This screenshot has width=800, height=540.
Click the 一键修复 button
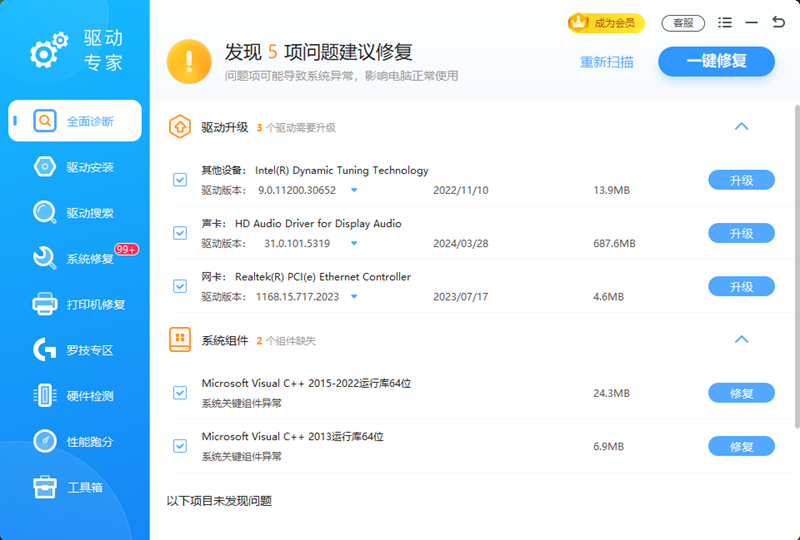pos(716,61)
